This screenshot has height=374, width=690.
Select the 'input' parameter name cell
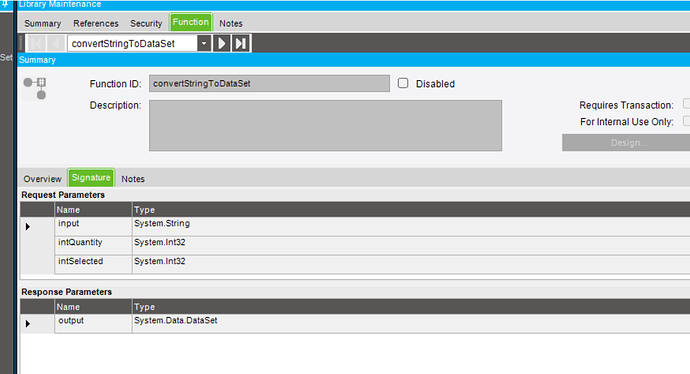pyautogui.click(x=93, y=226)
